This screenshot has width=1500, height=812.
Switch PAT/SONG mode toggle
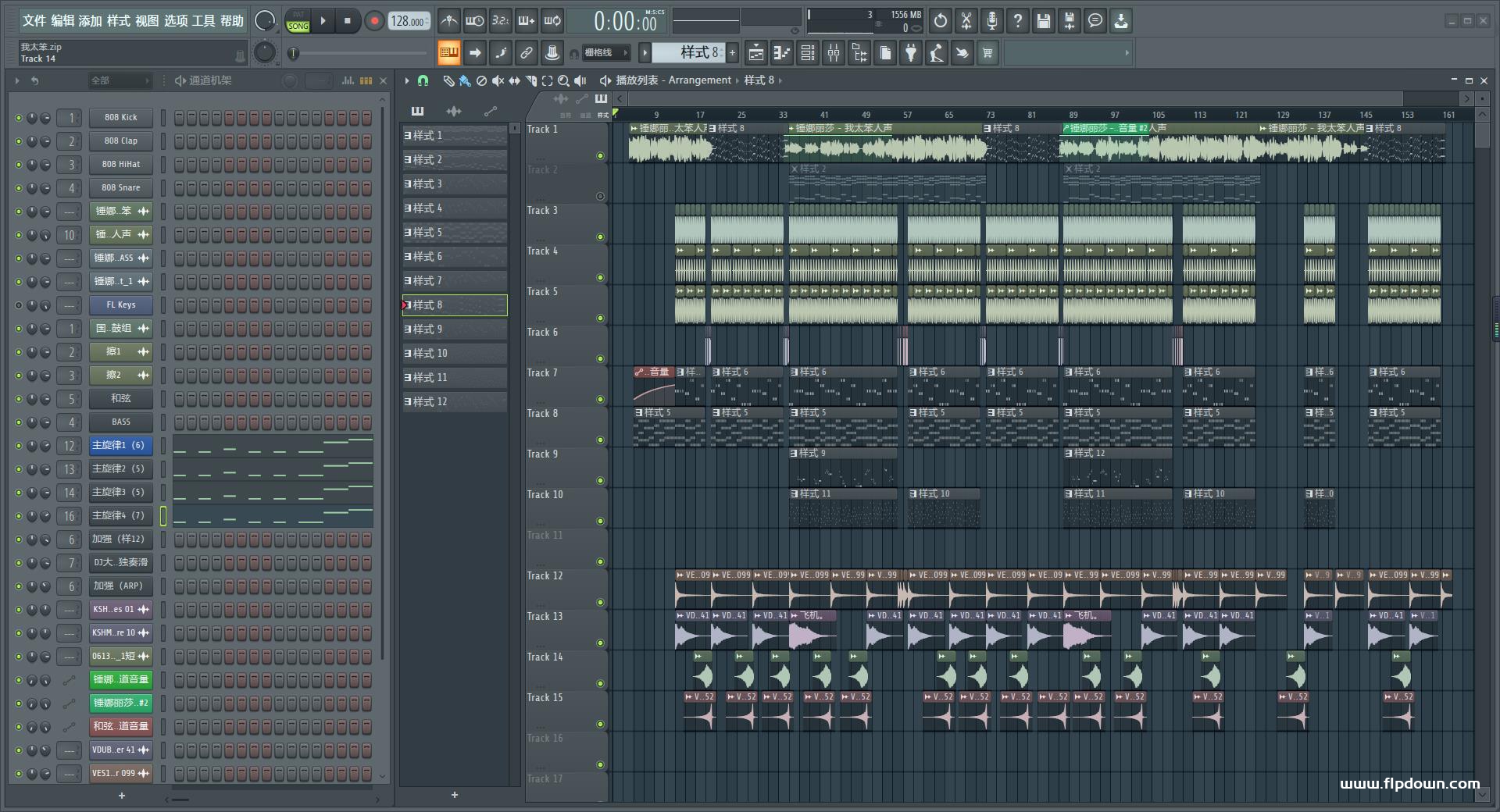pyautogui.click(x=298, y=21)
